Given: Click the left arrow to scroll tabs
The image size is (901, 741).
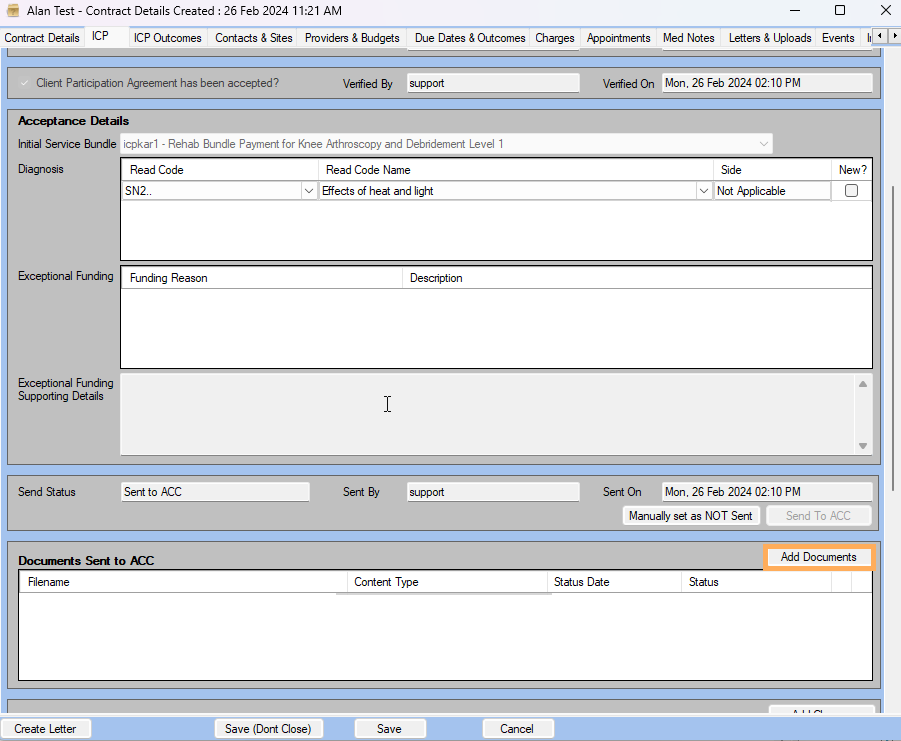Looking at the screenshot, I should point(879,35).
